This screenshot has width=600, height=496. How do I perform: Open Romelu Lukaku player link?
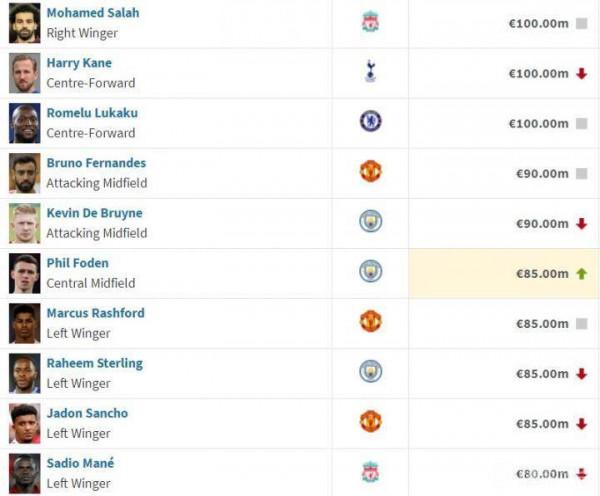point(92,113)
